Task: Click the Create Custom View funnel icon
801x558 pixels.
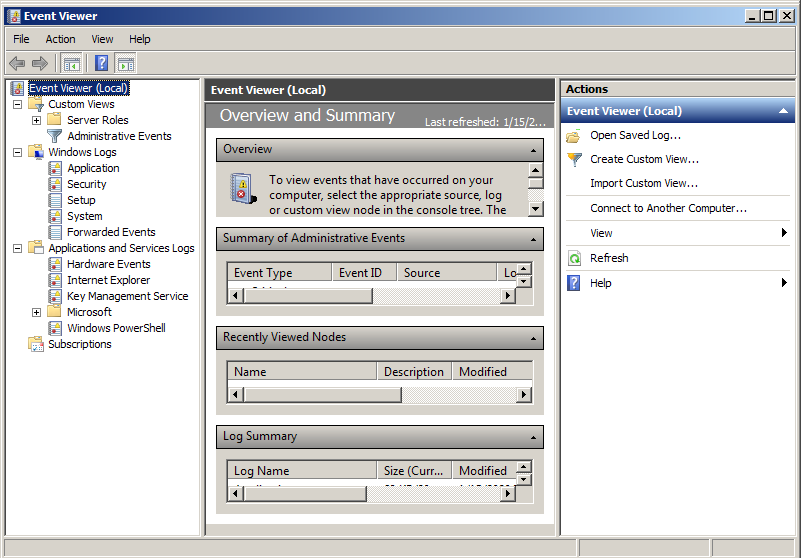Action: (x=574, y=159)
